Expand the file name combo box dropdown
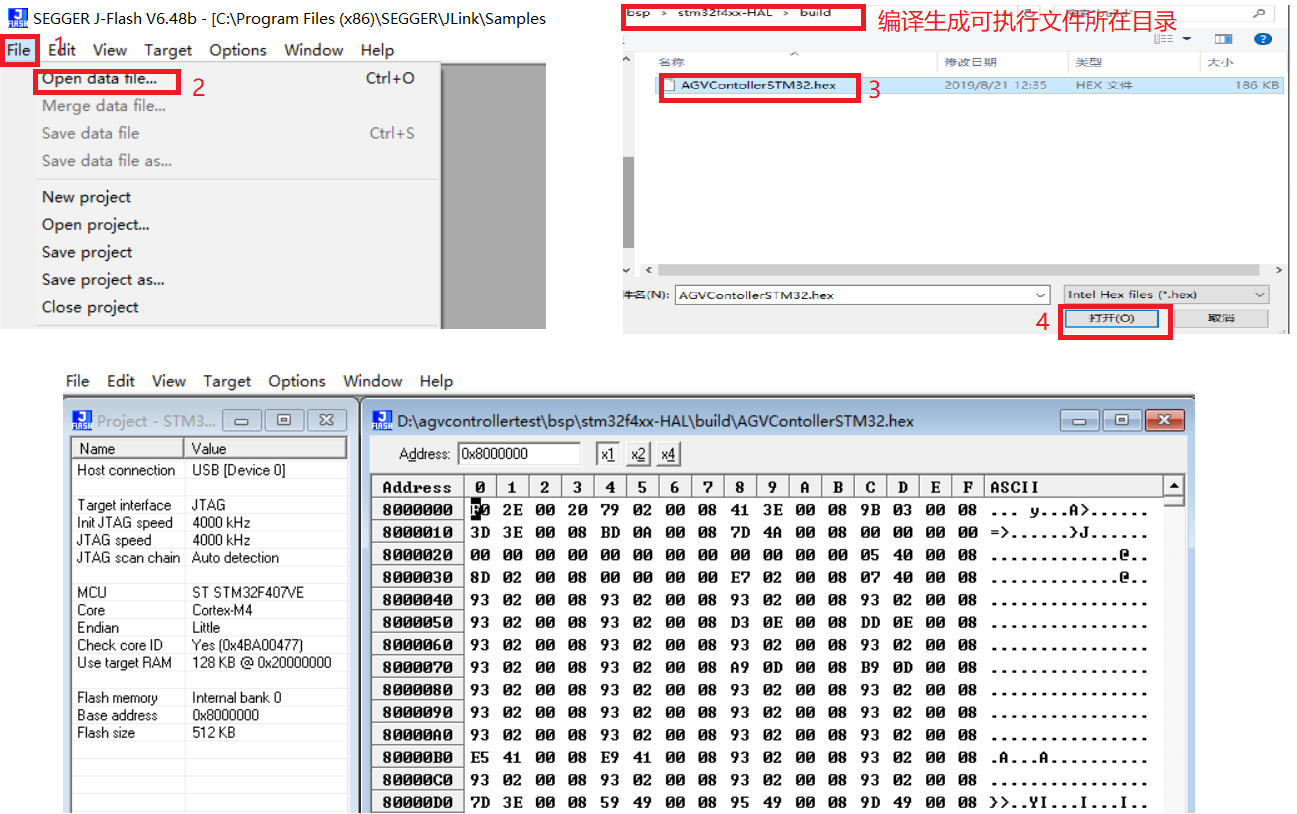The image size is (1297, 814). pyautogui.click(x=1041, y=295)
